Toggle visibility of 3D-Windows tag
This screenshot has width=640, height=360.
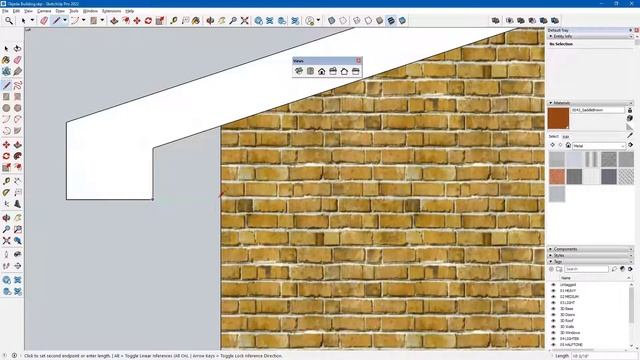tap(553, 333)
